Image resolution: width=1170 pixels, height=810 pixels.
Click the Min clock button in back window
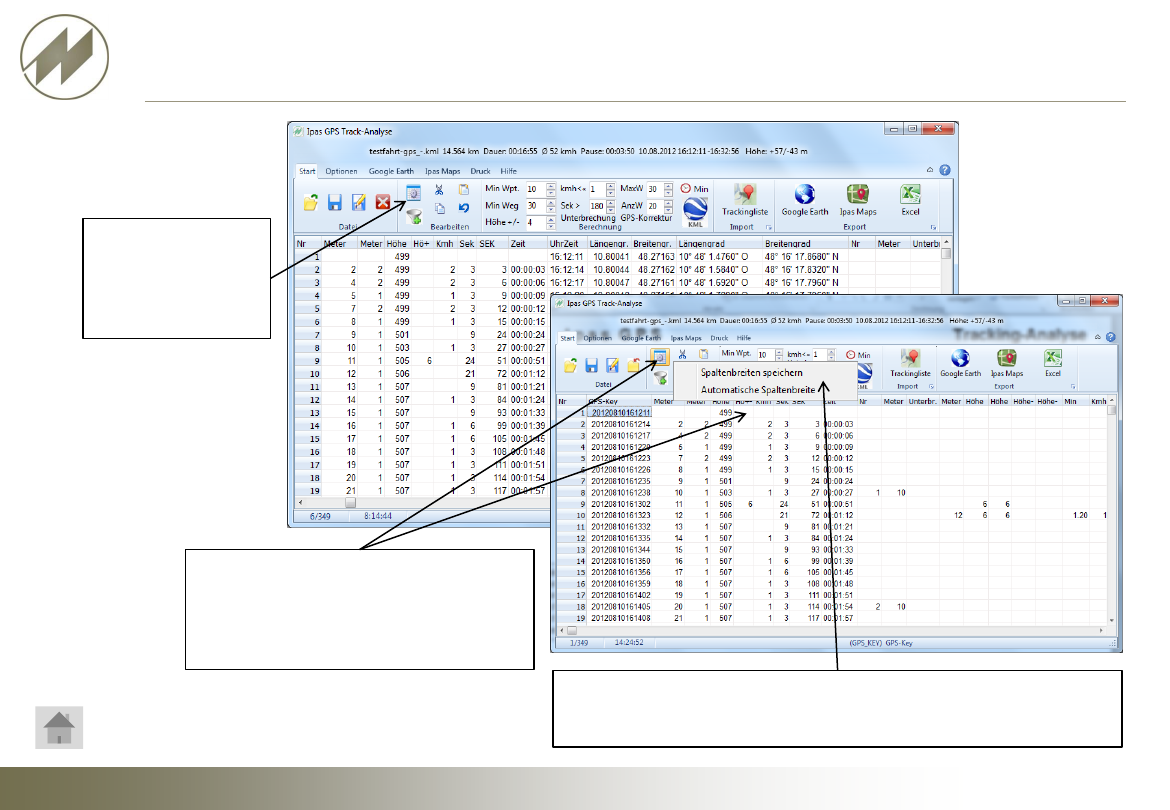coord(694,189)
